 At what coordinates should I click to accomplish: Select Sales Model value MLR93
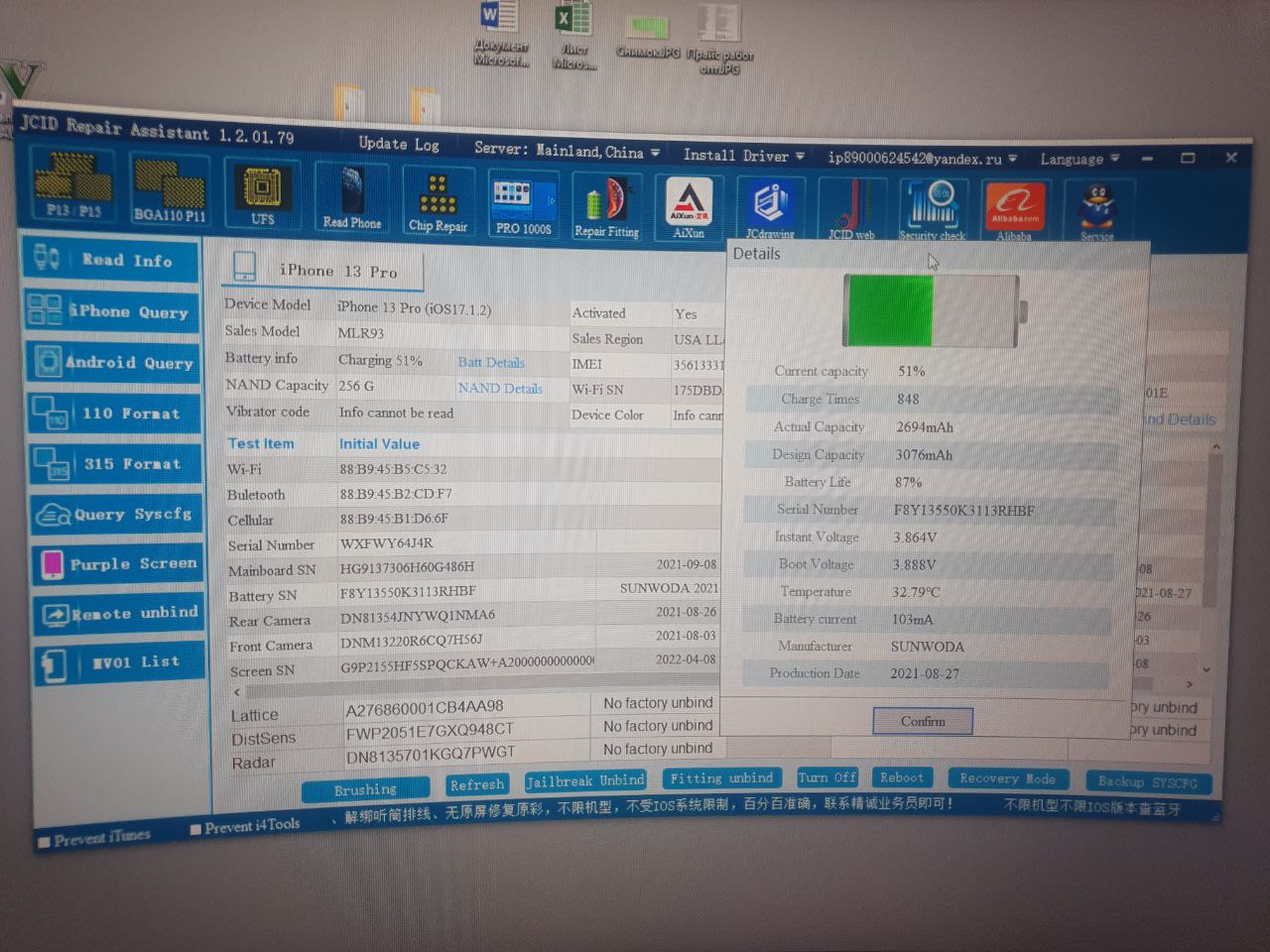coord(360,333)
